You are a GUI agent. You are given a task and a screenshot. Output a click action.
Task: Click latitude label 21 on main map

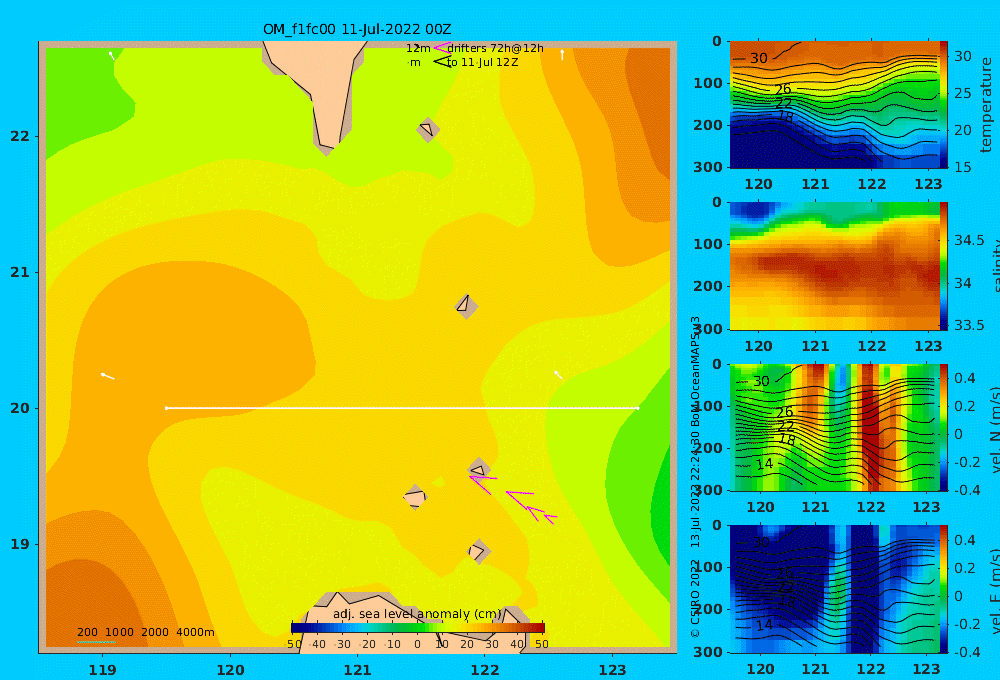tap(20, 272)
